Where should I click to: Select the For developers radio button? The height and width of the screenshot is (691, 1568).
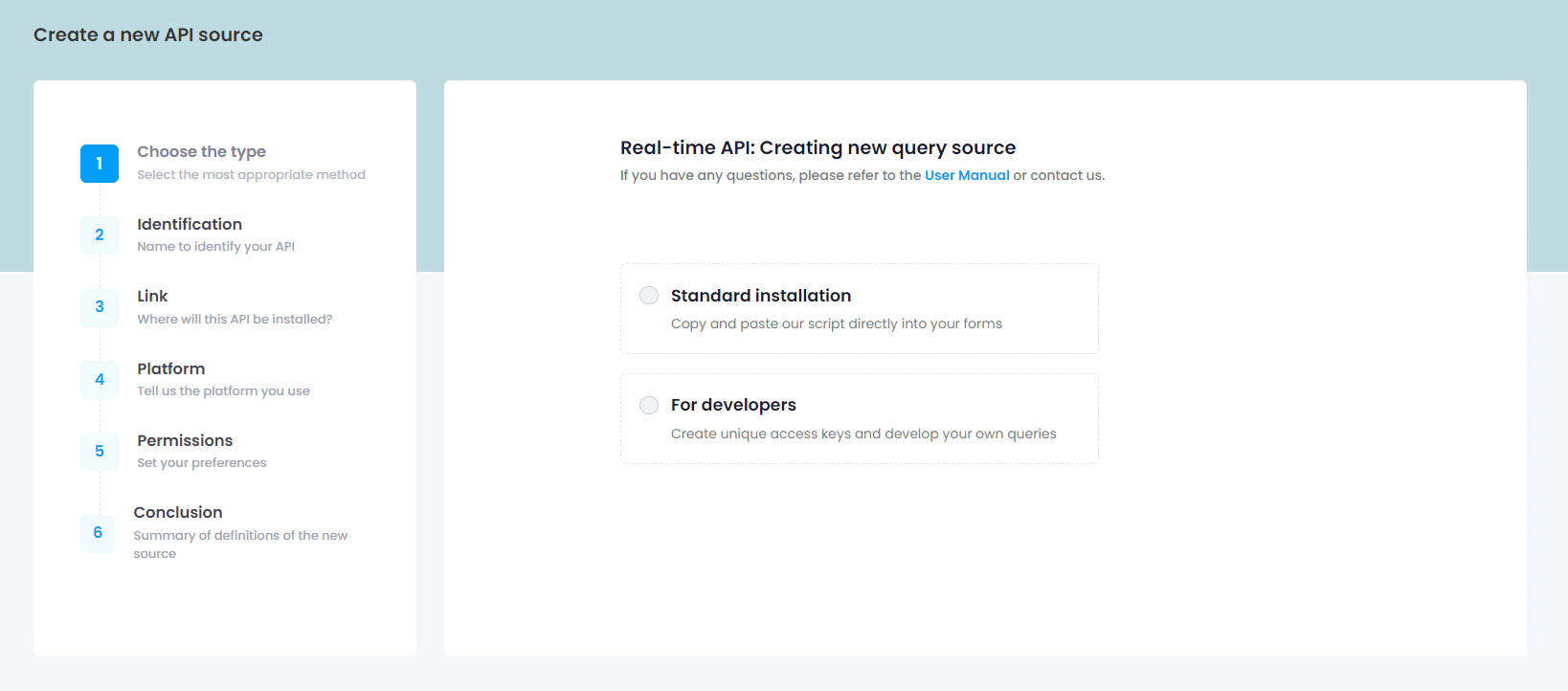(649, 405)
